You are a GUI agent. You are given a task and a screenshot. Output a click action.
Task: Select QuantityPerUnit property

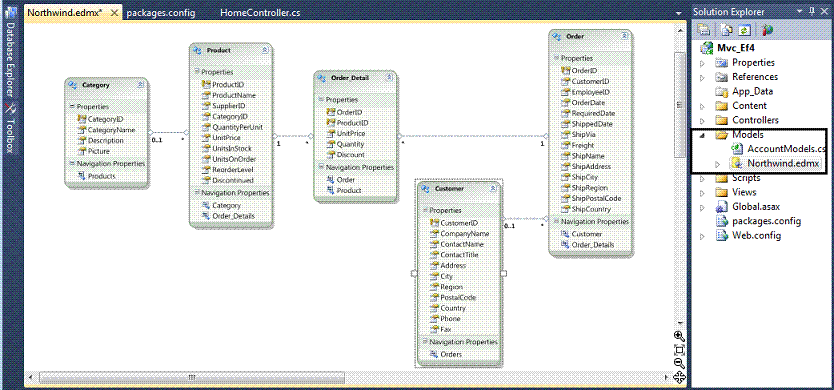237,127
